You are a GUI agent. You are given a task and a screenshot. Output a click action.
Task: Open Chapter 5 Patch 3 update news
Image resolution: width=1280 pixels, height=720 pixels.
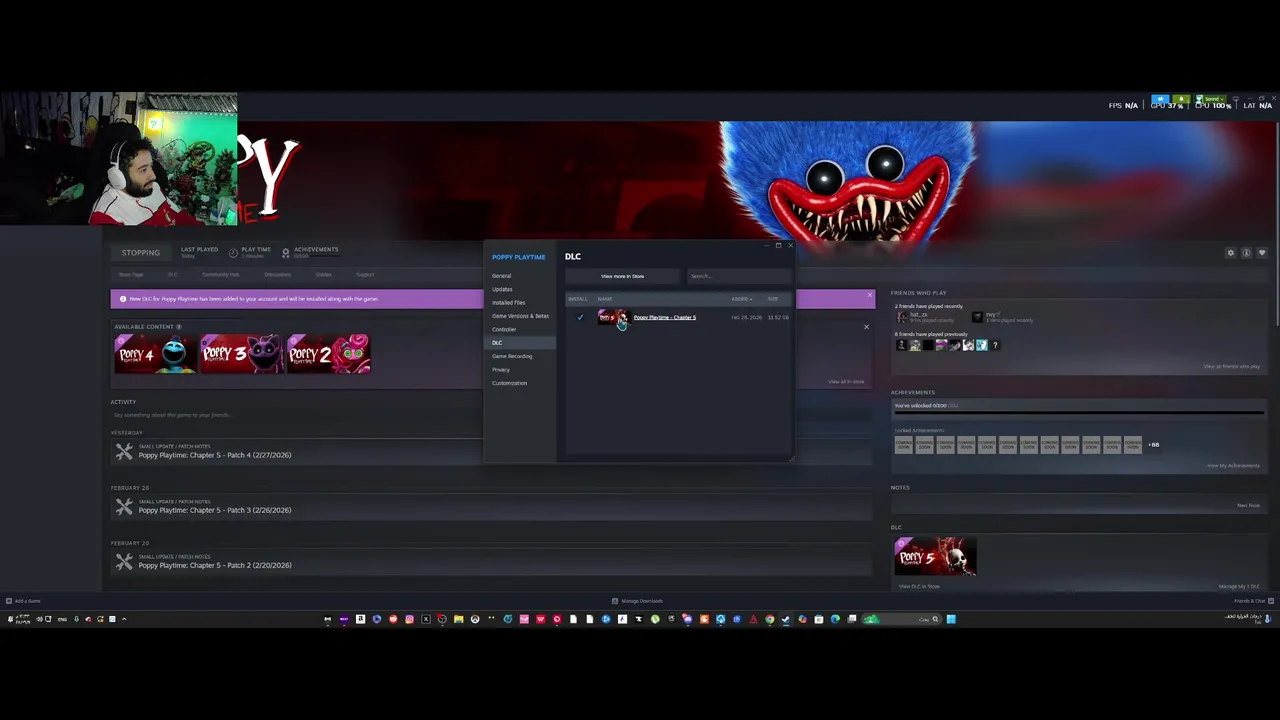(x=215, y=510)
